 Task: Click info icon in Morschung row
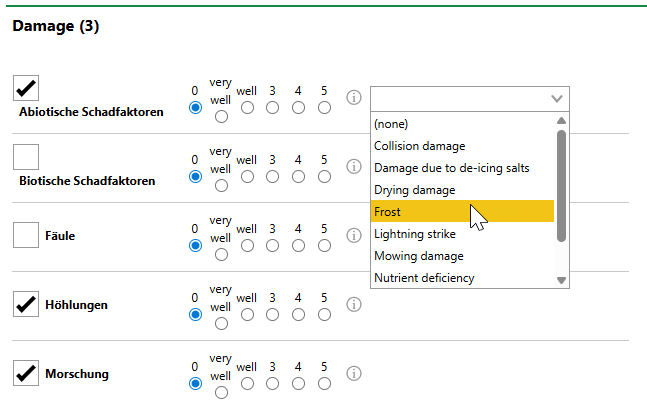point(353,373)
